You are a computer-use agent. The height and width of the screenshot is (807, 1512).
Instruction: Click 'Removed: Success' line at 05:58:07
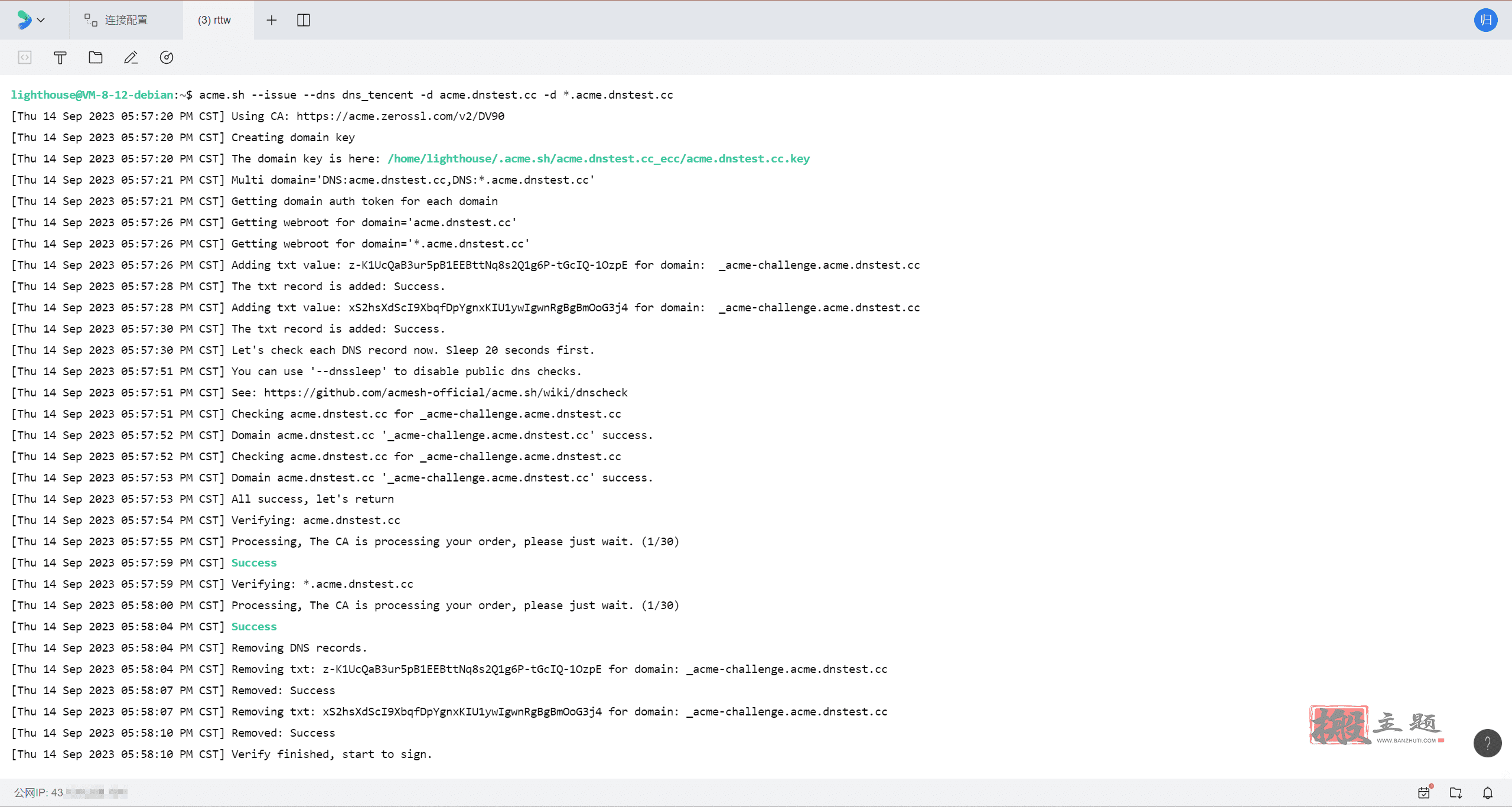173,690
